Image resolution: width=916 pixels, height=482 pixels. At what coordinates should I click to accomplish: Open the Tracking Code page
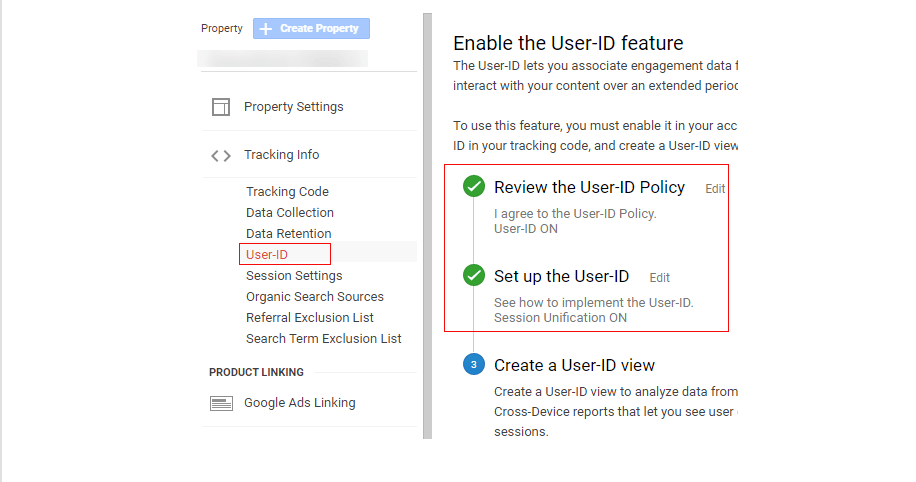(x=287, y=192)
